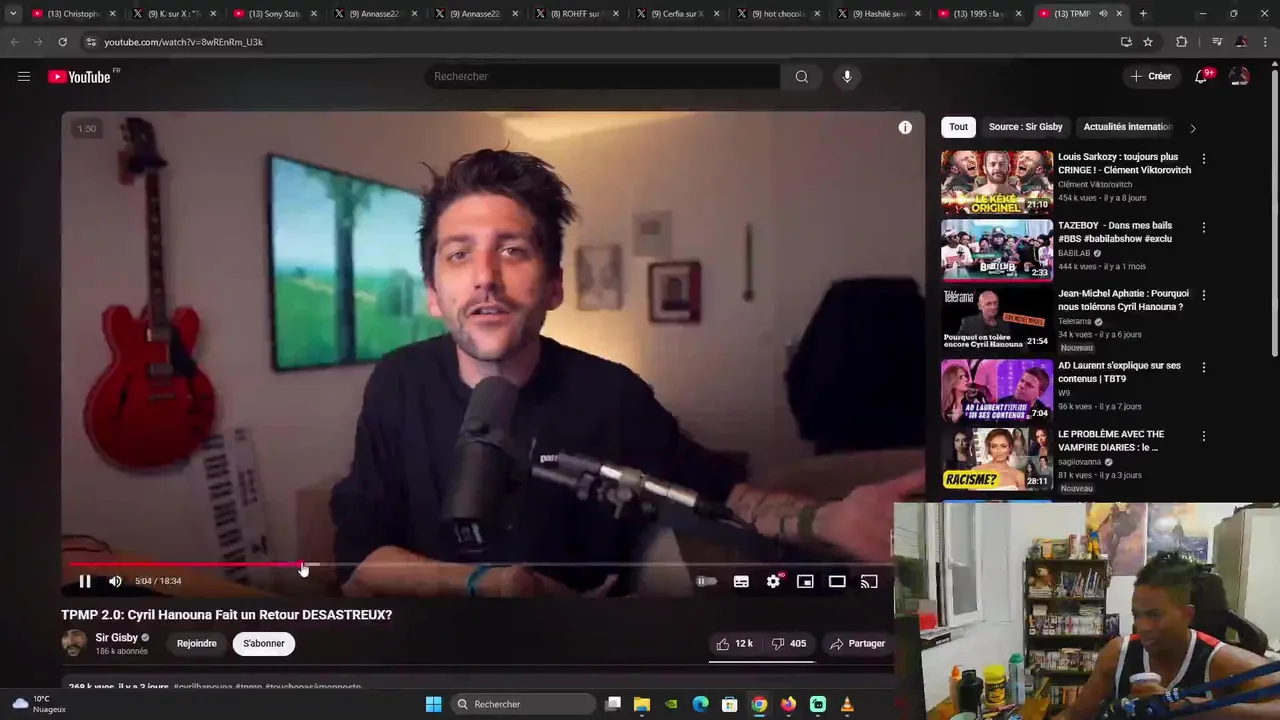The width and height of the screenshot is (1280, 720).
Task: Click the taskbar Rechercher search box
Action: point(522,704)
